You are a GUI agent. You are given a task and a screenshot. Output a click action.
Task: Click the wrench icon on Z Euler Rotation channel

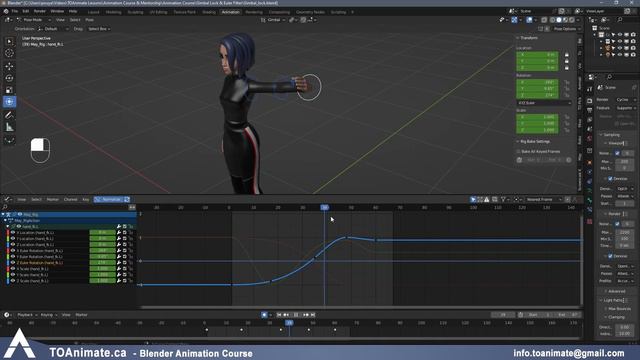click(x=119, y=263)
